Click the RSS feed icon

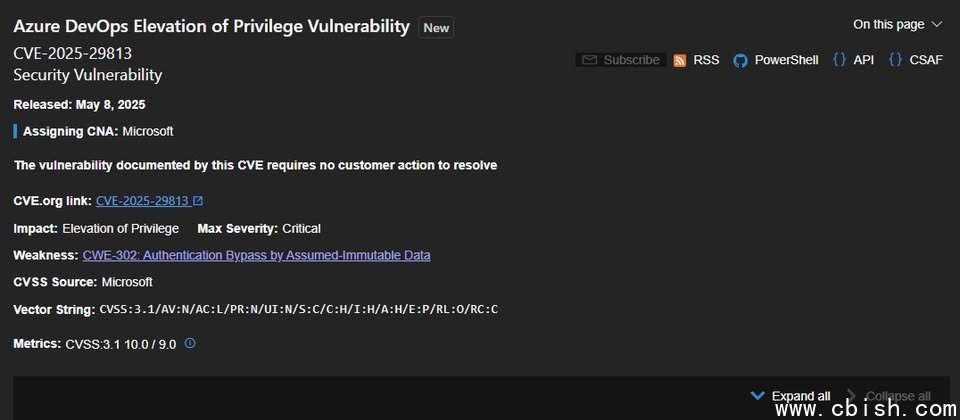pyautogui.click(x=680, y=60)
